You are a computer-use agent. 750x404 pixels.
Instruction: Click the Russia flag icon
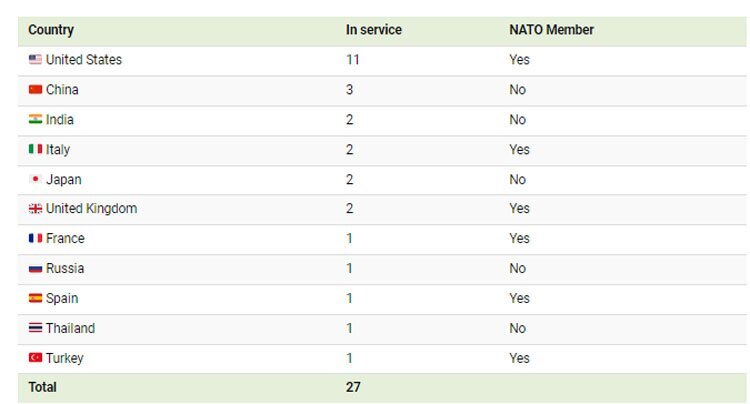point(35,269)
